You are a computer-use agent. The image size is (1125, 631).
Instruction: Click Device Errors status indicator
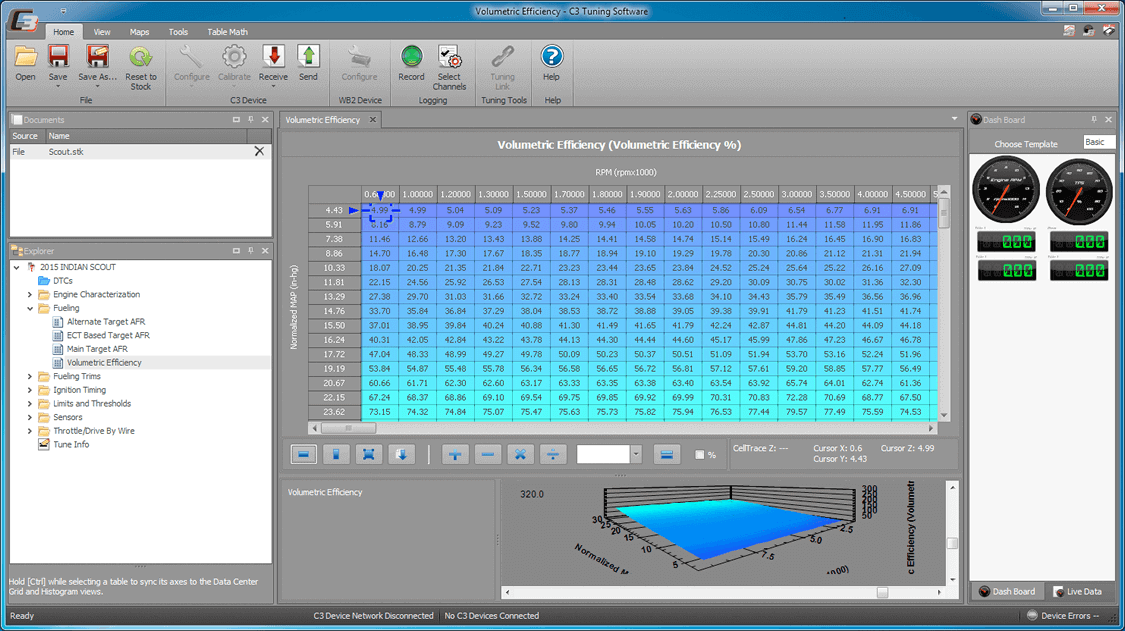(x=1065, y=615)
